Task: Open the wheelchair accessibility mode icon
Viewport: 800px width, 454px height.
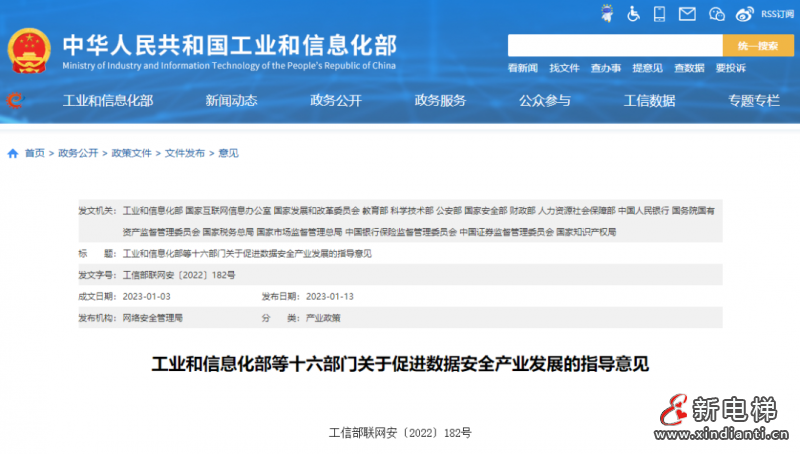Action: tap(633, 14)
